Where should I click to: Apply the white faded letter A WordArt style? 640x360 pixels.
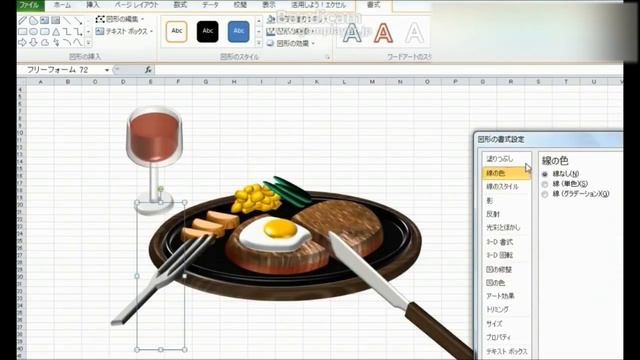click(414, 33)
